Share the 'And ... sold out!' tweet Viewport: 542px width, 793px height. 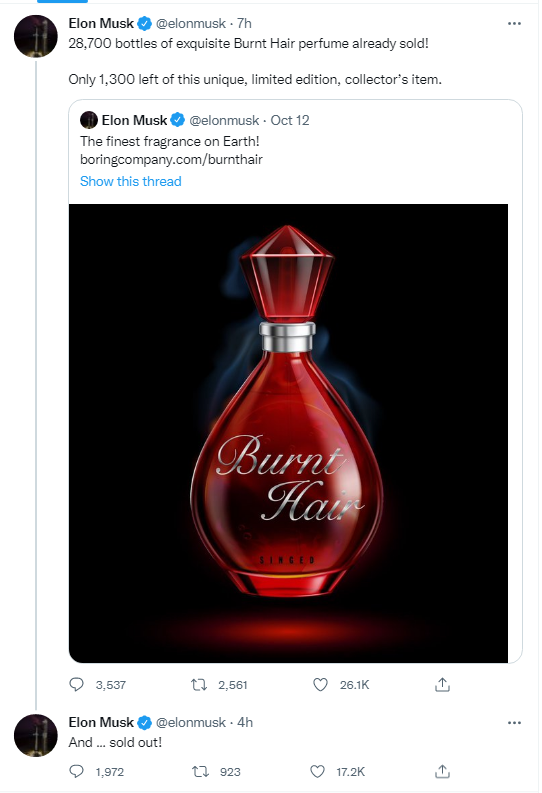coord(442,772)
